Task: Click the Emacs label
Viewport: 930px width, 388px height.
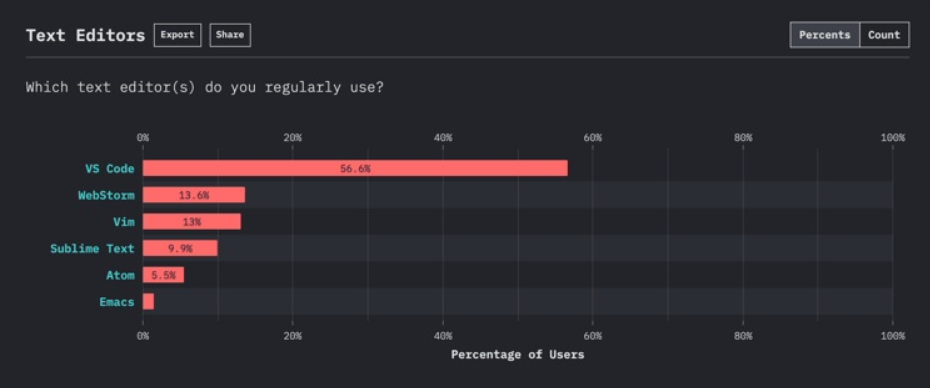Action: click(x=117, y=302)
